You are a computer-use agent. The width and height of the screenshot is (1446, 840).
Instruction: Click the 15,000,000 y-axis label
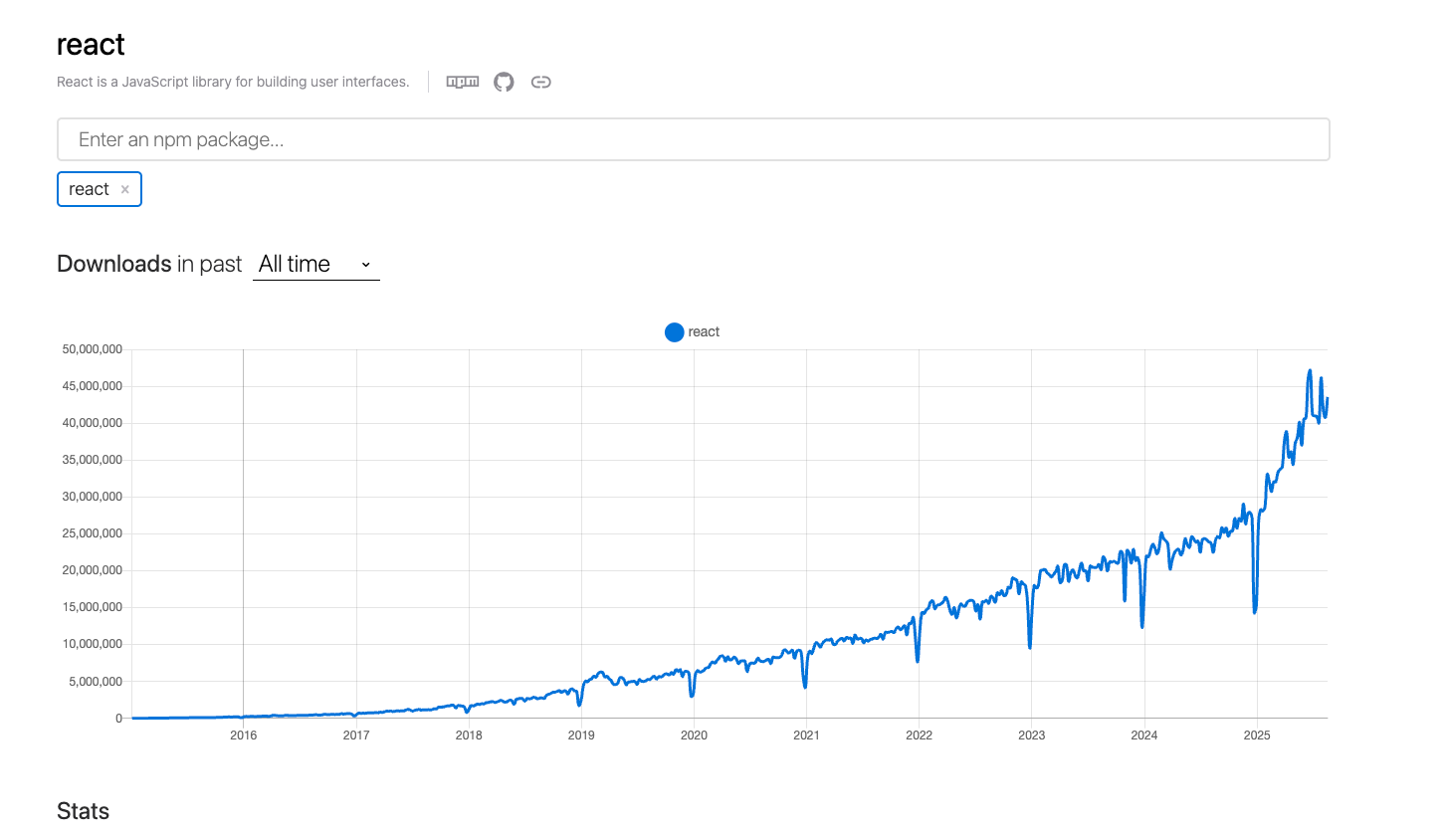[x=93, y=607]
